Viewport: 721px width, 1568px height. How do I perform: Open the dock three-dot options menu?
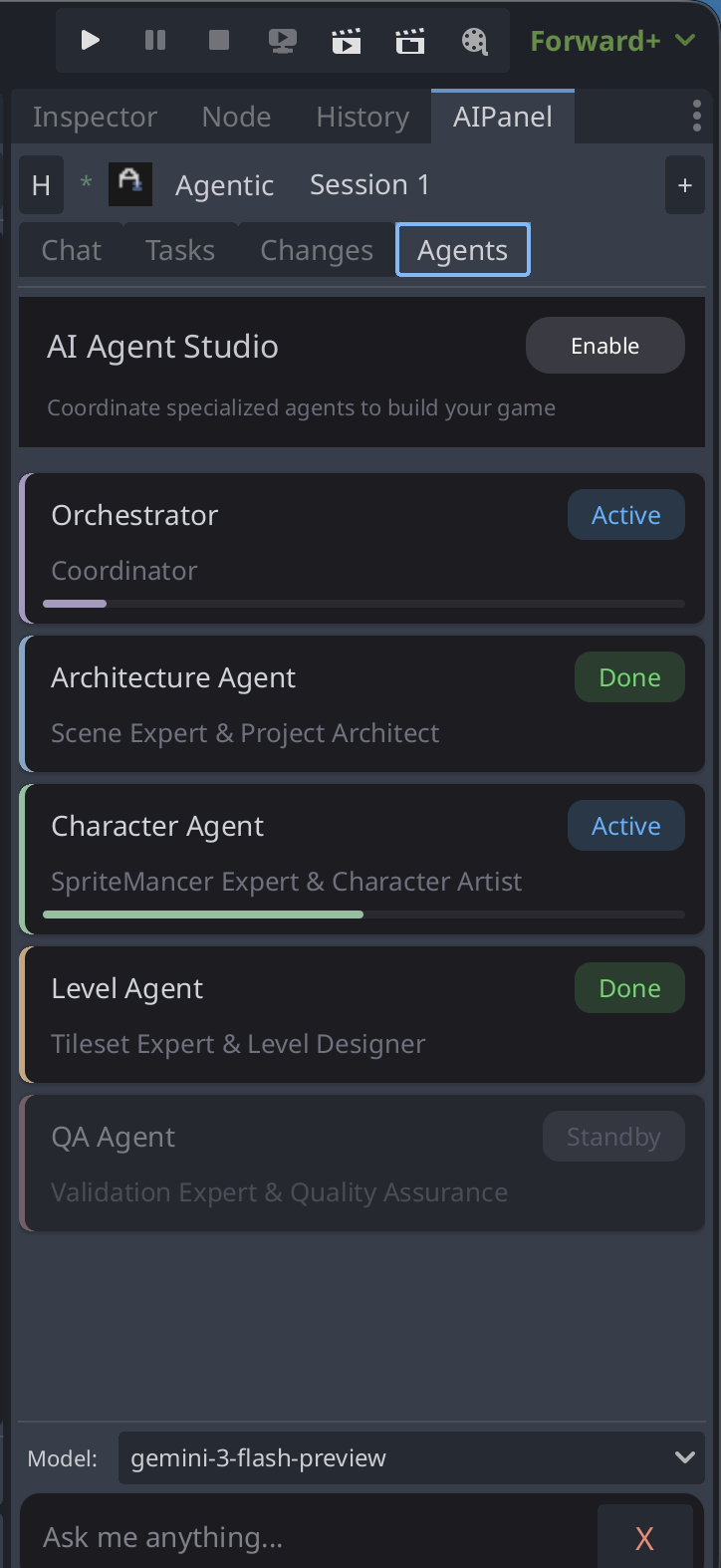click(696, 117)
